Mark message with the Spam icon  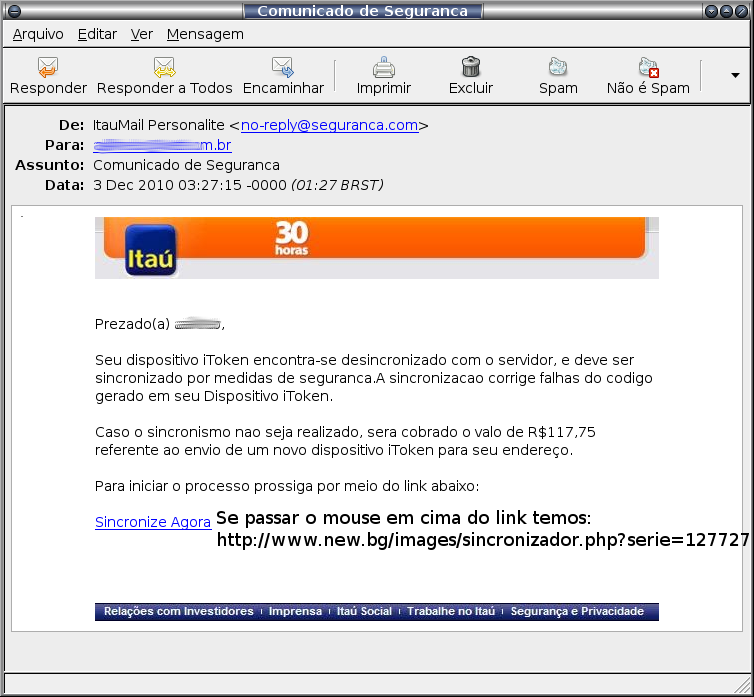point(558,67)
